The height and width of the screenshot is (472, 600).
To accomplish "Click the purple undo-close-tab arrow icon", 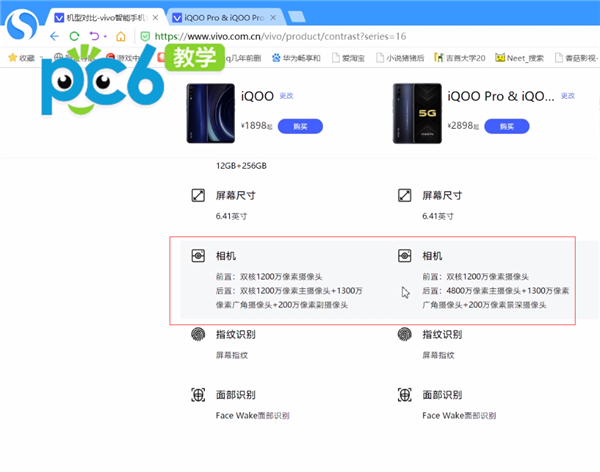I will click(94, 36).
